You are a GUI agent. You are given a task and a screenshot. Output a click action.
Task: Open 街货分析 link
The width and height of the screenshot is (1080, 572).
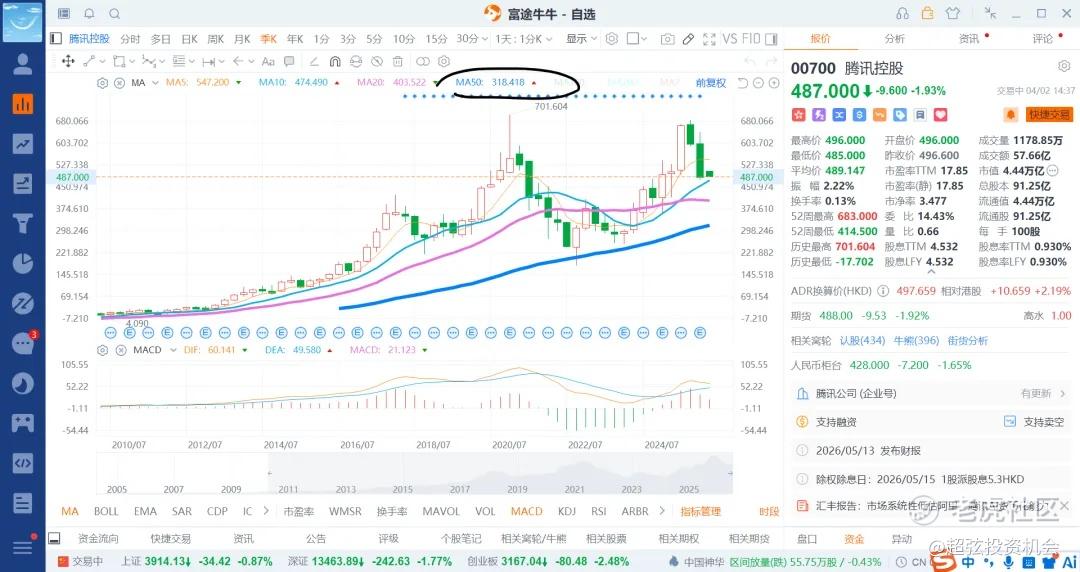(968, 340)
